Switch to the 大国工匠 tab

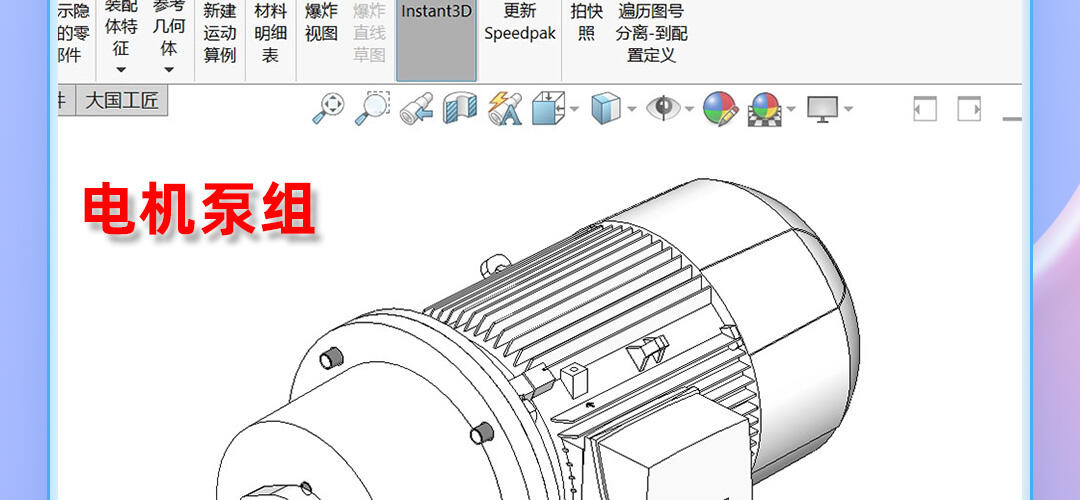122,101
